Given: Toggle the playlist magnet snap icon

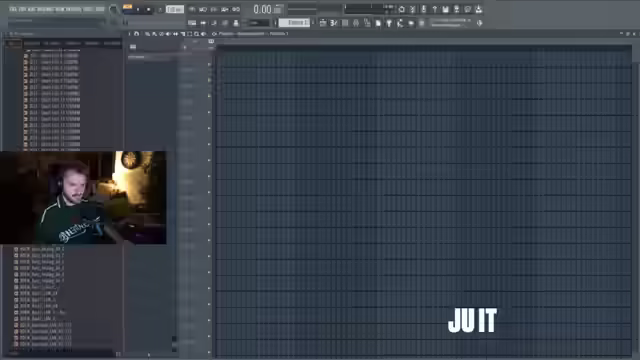Looking at the screenshot, I should click(x=136, y=34).
